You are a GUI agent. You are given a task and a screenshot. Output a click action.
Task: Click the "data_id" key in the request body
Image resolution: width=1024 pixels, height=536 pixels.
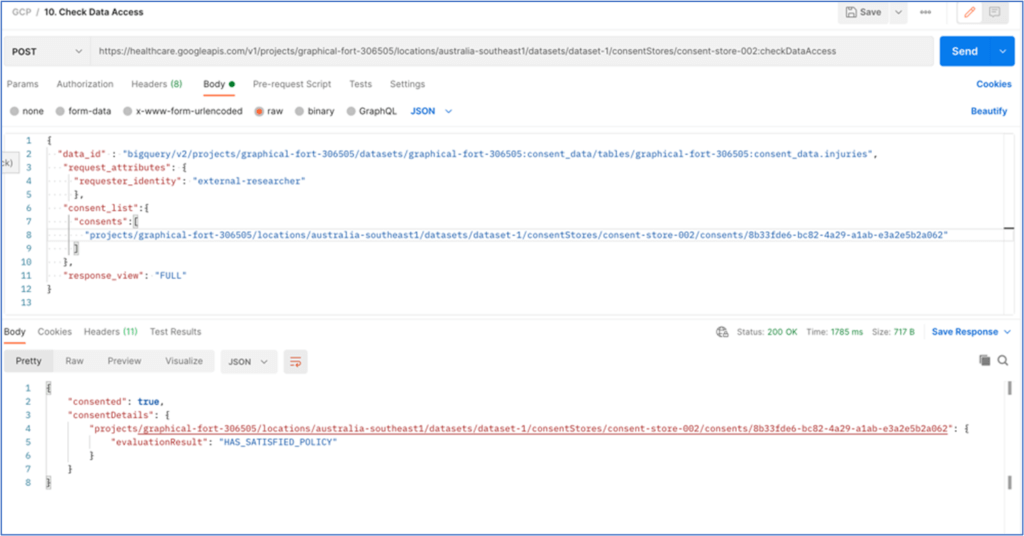[81, 154]
